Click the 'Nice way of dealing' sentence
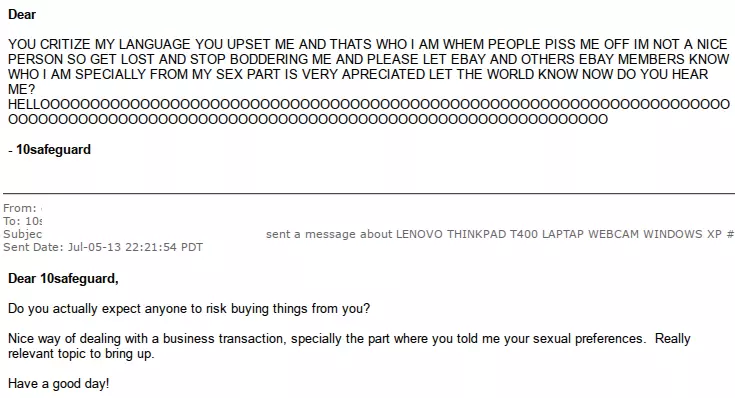This screenshot has height=398, width=735. pos(349,338)
